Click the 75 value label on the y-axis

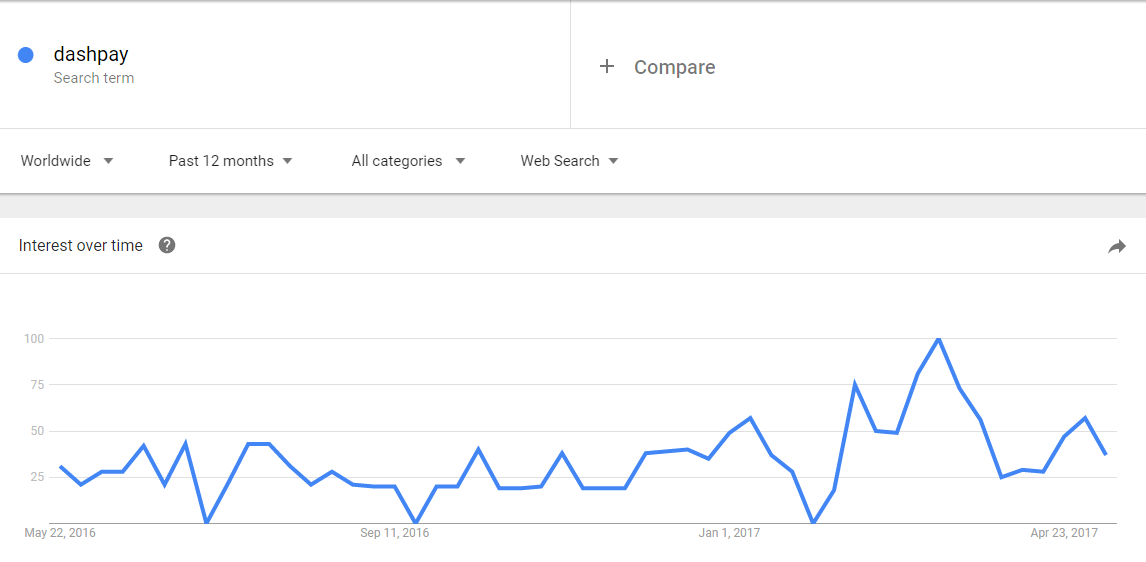(x=37, y=385)
